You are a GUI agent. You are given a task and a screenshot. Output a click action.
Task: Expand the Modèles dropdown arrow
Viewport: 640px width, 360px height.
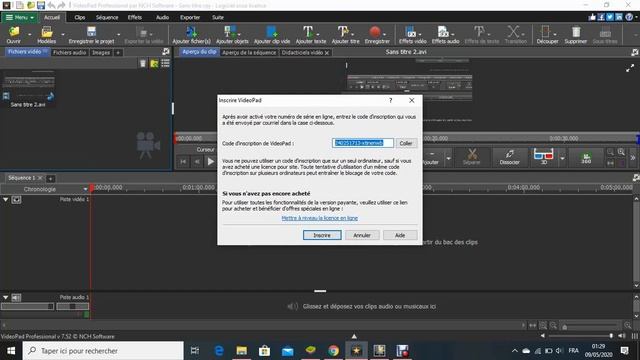pos(63,35)
